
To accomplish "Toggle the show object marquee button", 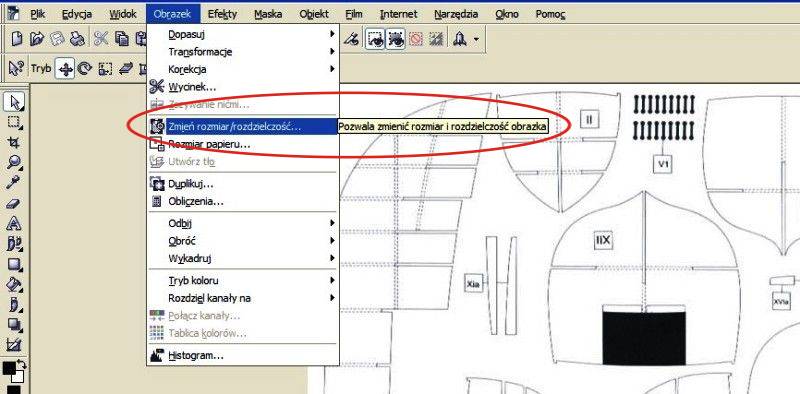I will coord(395,39).
